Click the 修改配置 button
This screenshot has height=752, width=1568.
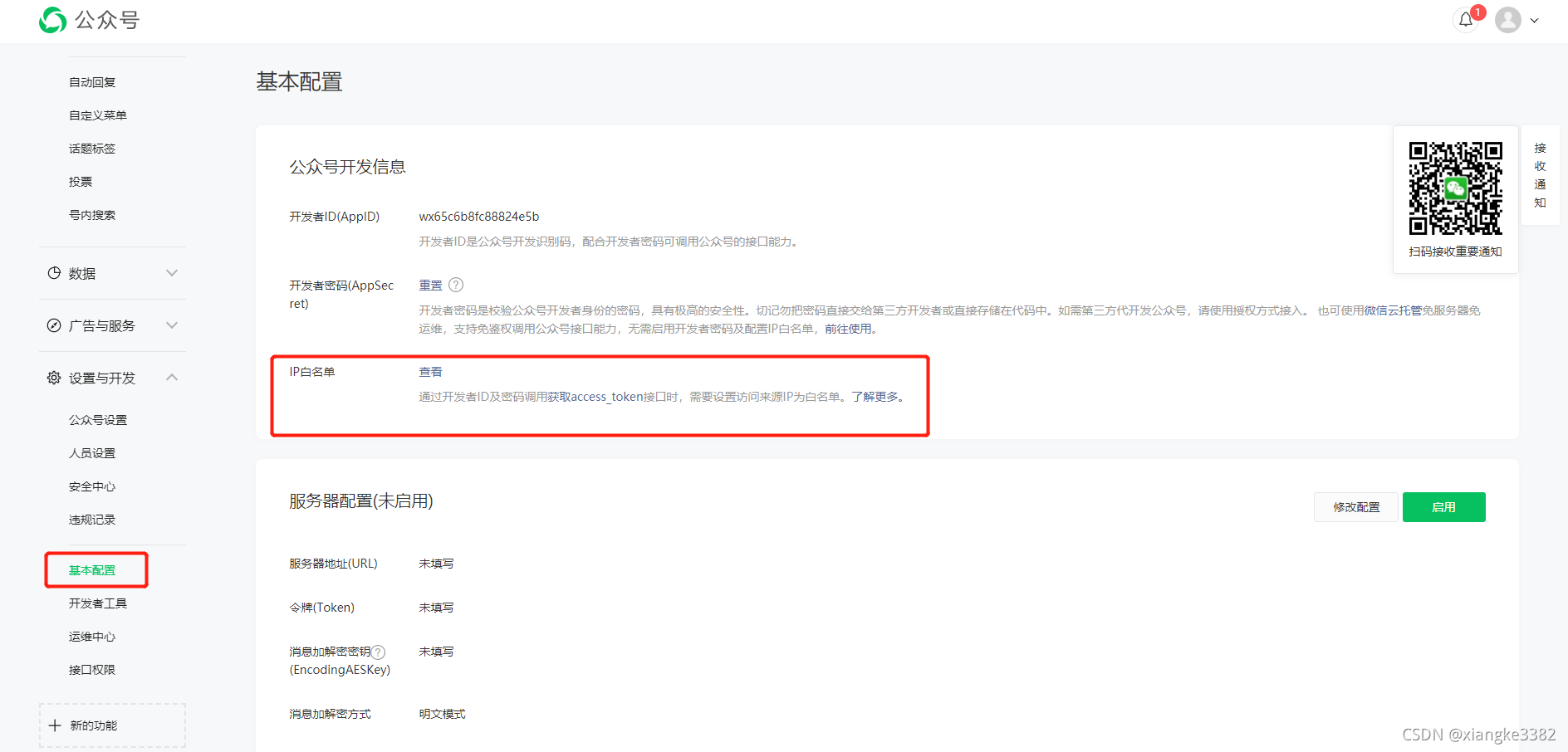tap(1356, 507)
